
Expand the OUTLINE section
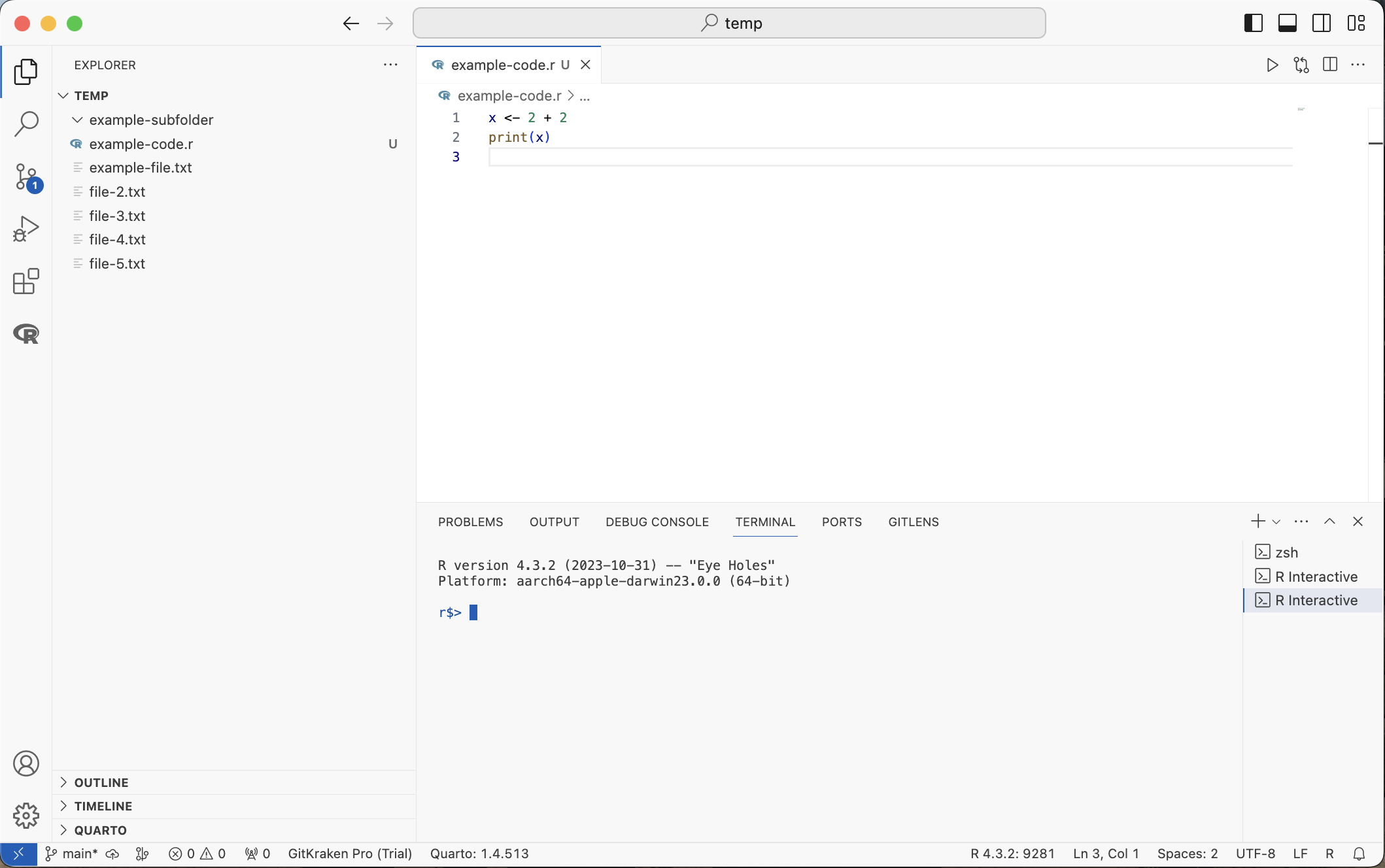tap(101, 782)
